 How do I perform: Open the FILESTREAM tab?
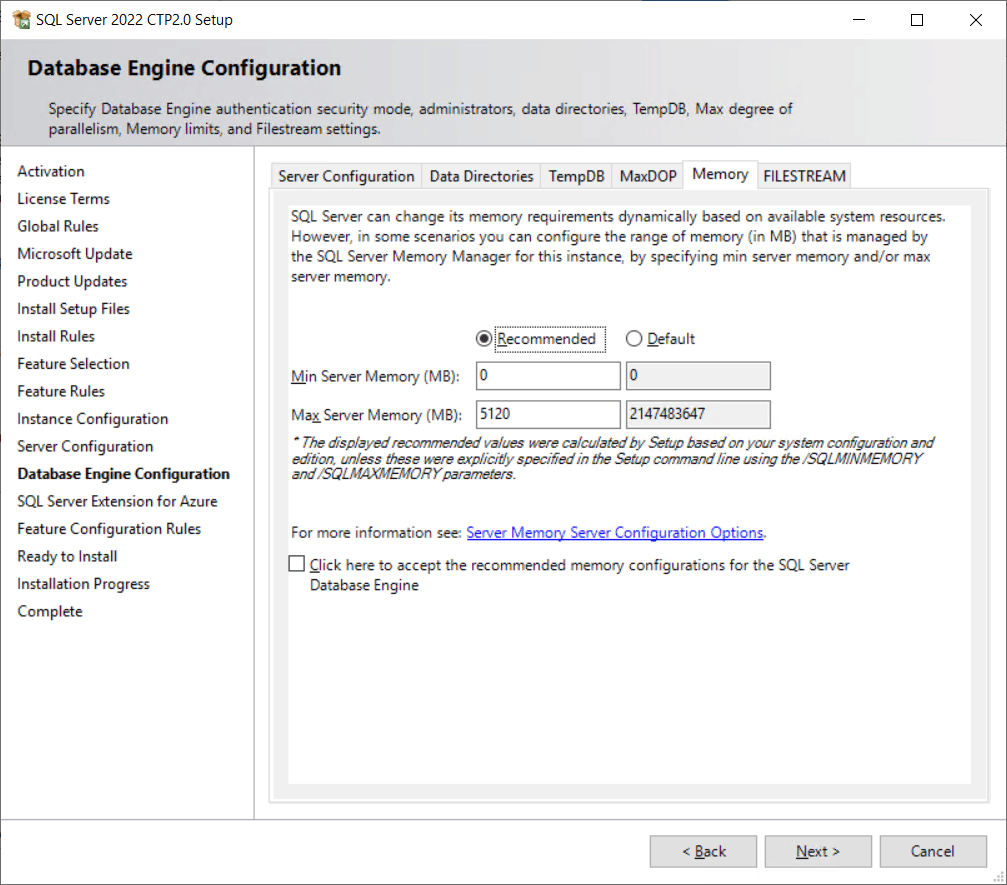point(804,176)
